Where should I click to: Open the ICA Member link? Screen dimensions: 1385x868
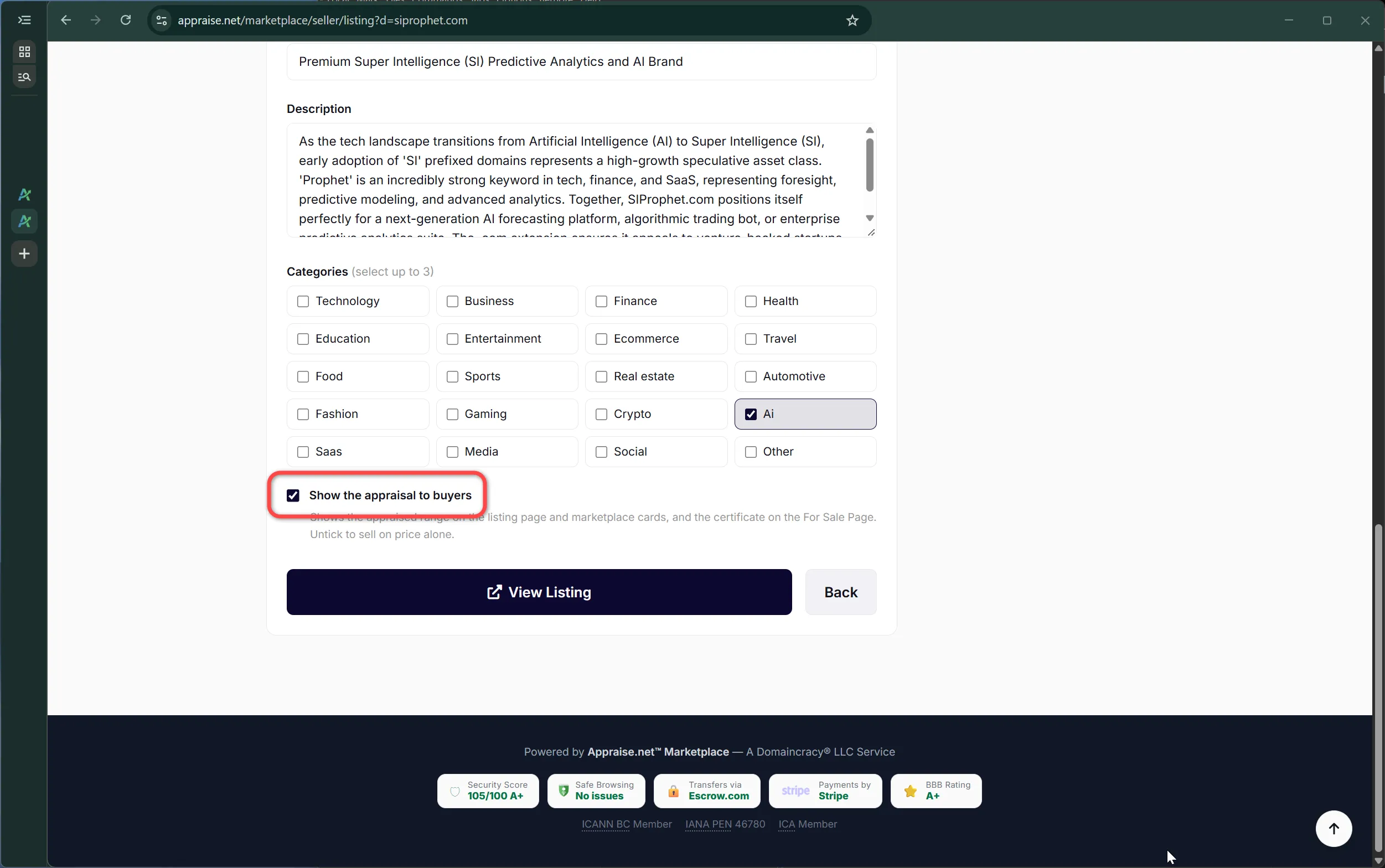click(x=808, y=824)
